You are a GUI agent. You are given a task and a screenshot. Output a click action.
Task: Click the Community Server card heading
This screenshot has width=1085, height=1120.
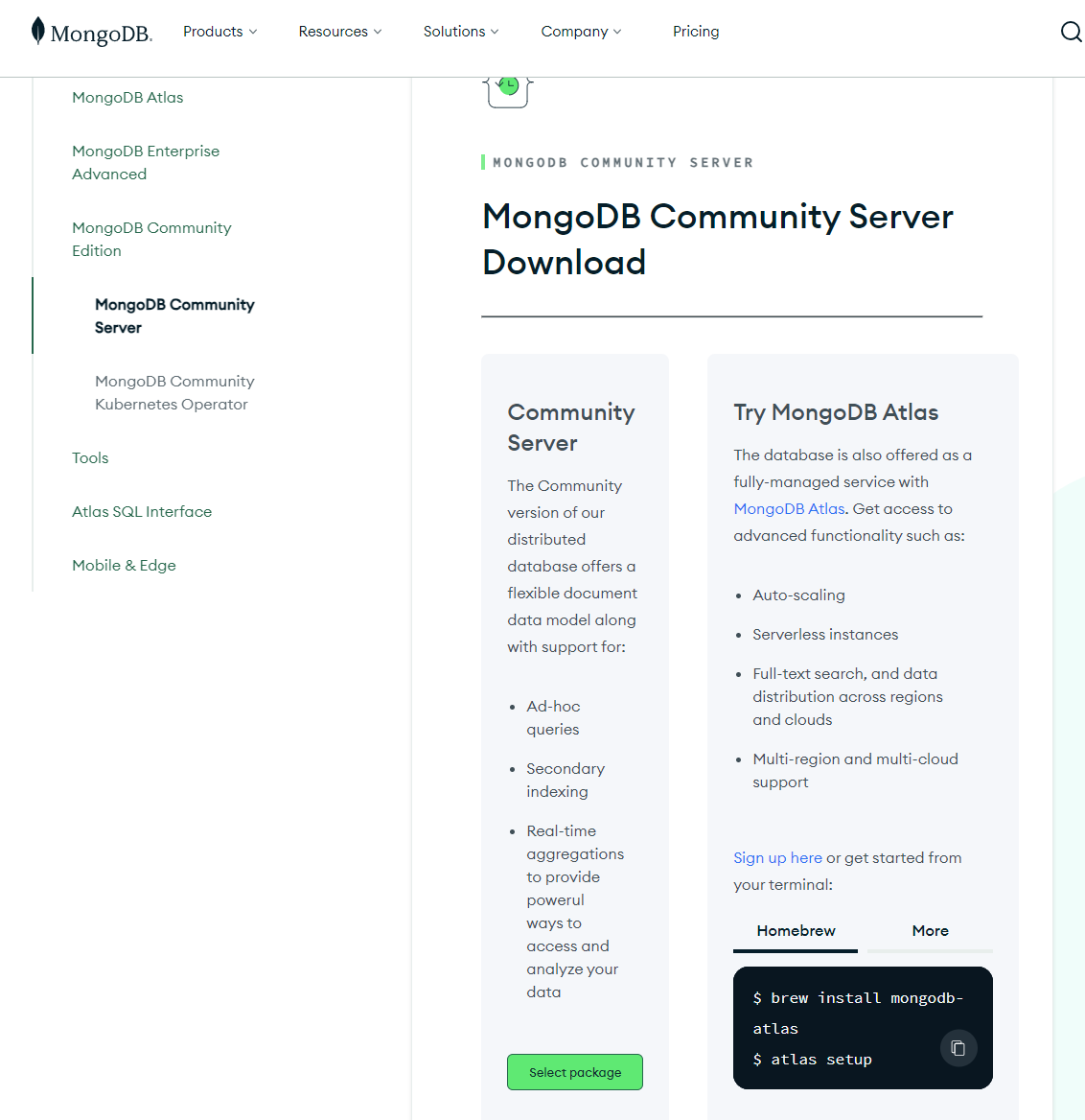click(x=571, y=427)
